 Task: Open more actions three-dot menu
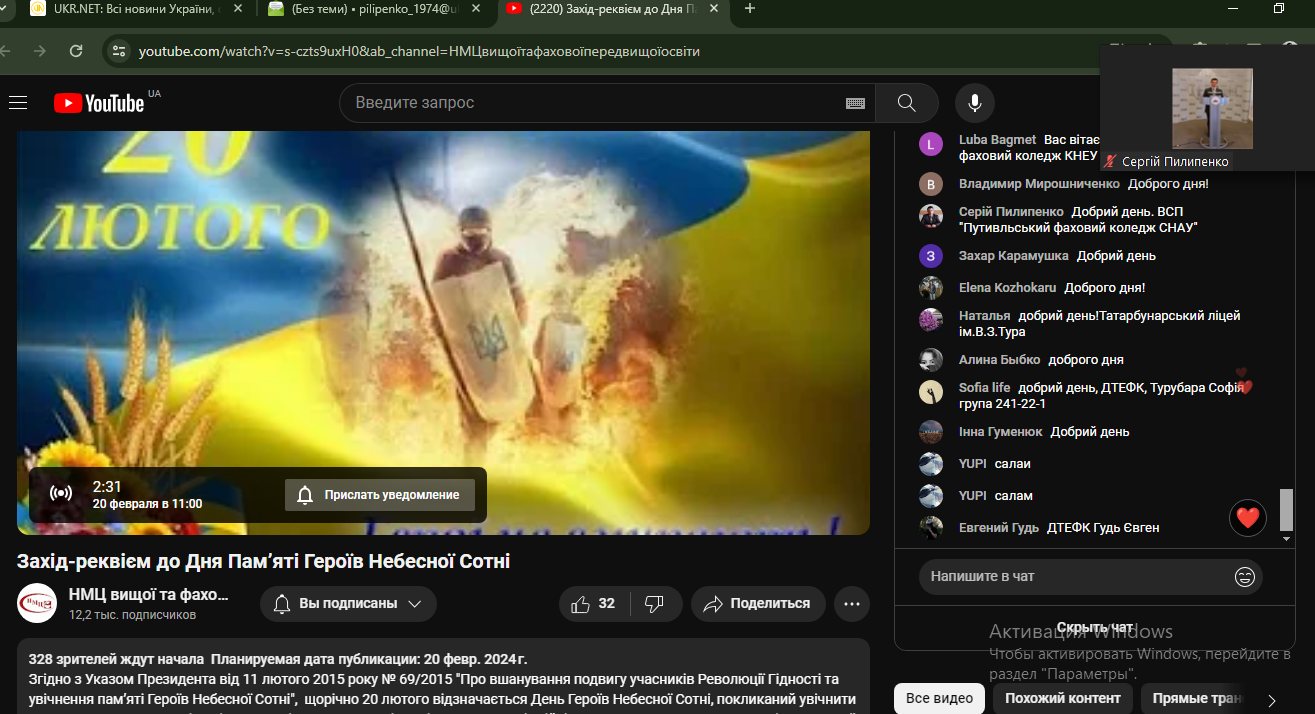tap(851, 604)
